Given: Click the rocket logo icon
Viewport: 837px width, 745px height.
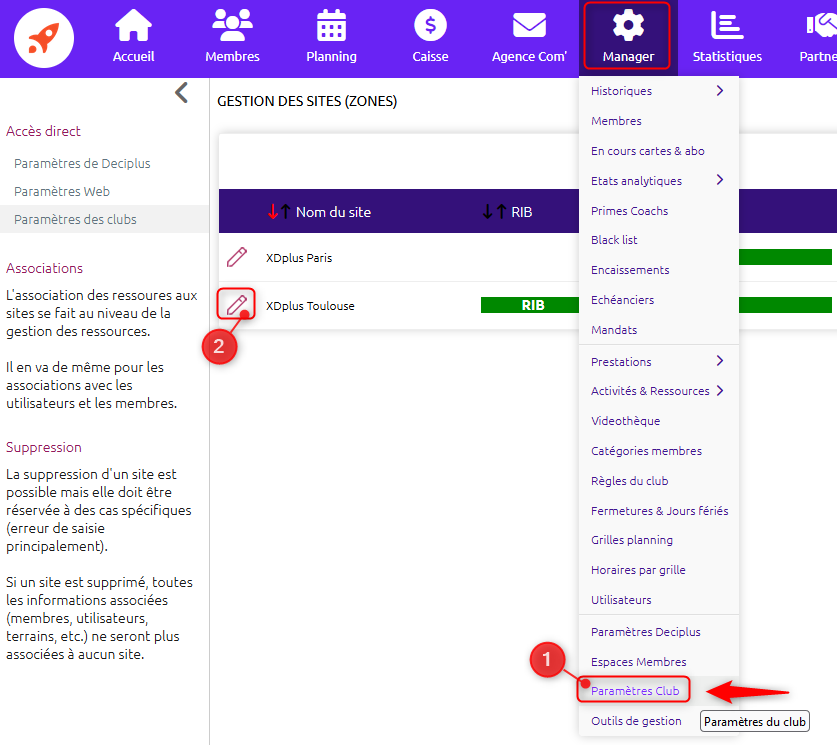Looking at the screenshot, I should coord(44,38).
